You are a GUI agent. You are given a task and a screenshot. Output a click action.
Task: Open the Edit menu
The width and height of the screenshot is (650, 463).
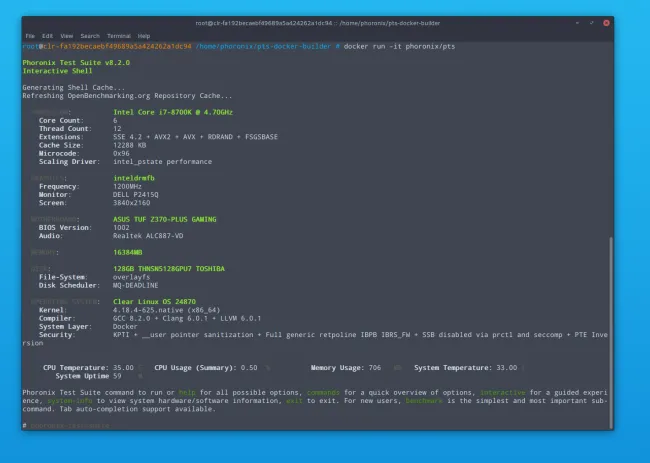47,36
